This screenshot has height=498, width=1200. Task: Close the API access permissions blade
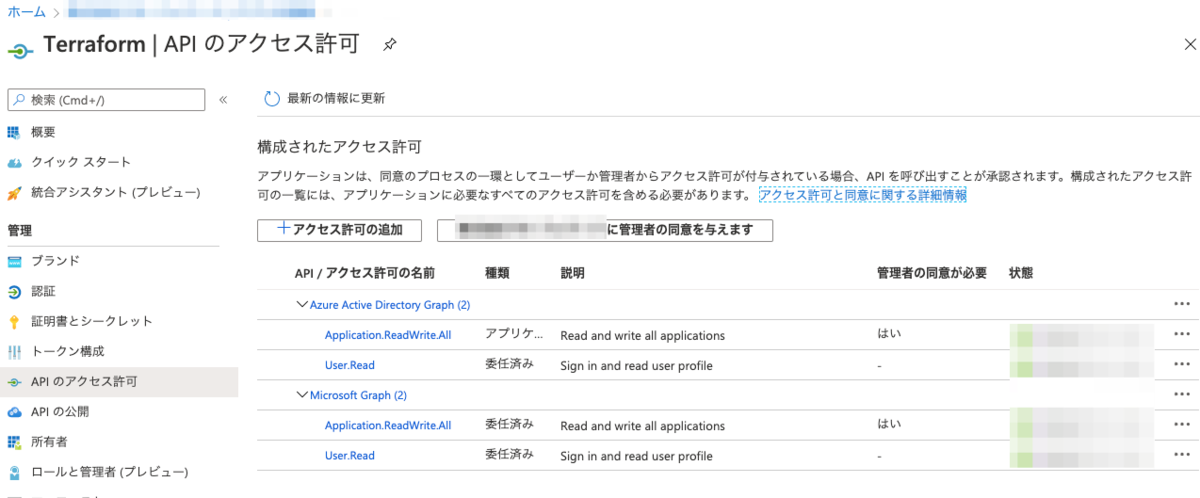pyautogui.click(x=1188, y=45)
